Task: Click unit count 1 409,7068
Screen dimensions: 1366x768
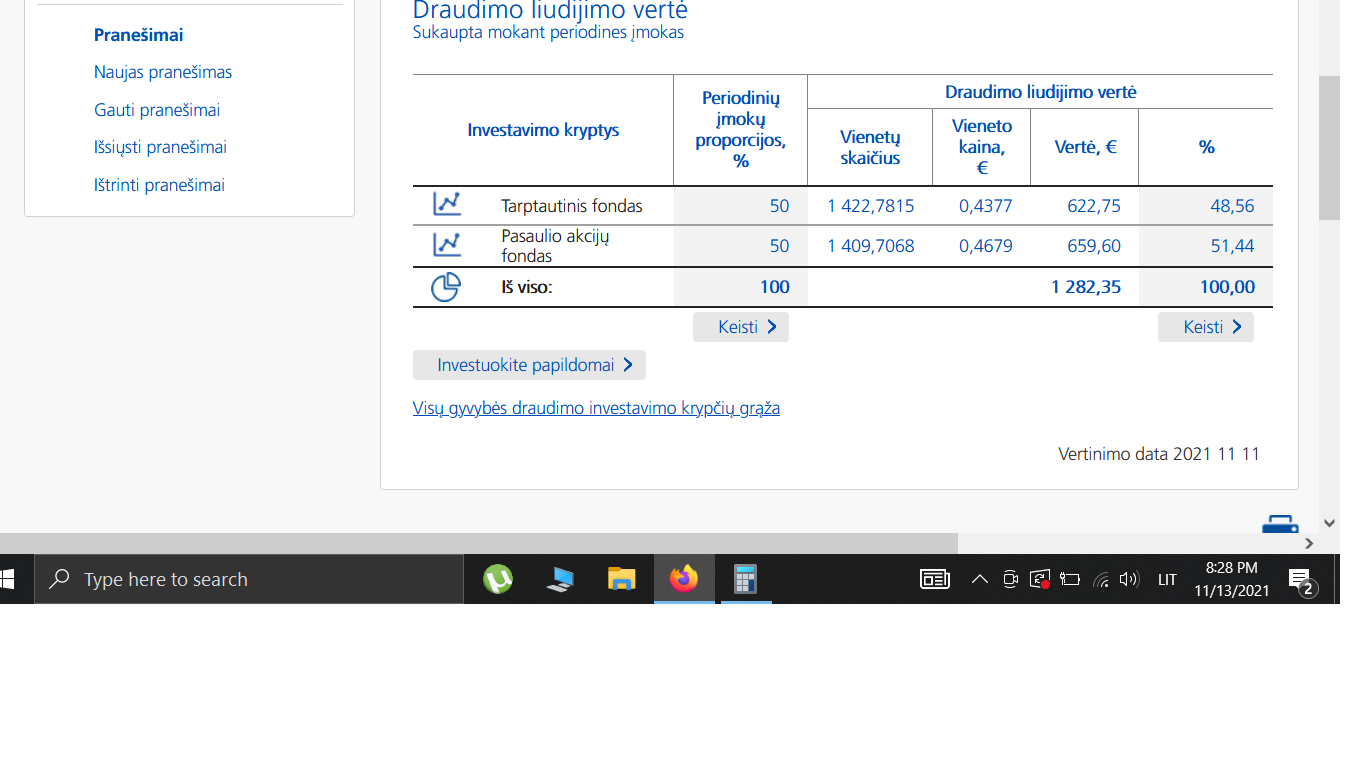Action: pos(871,246)
